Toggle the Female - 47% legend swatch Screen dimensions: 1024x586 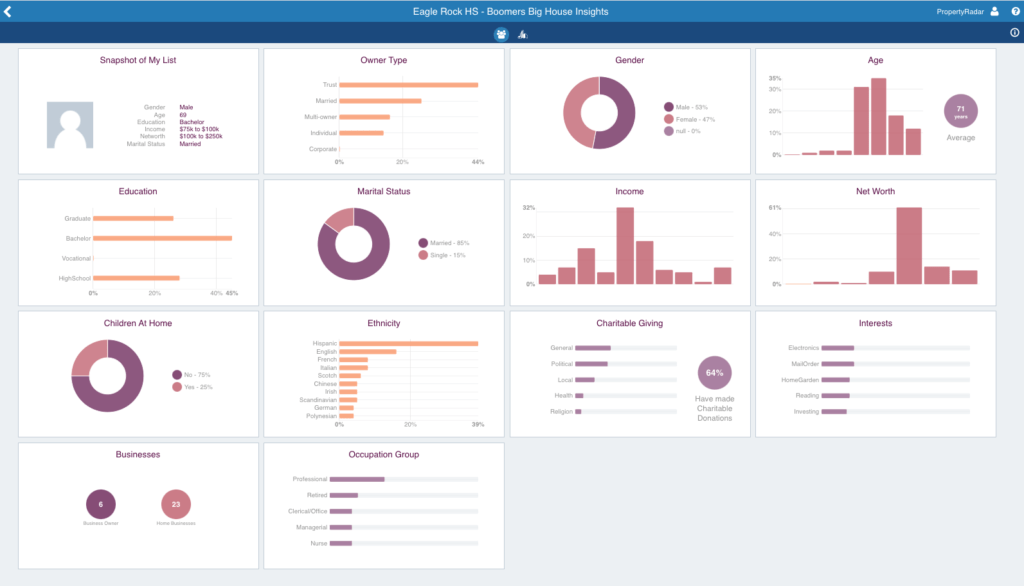669,119
